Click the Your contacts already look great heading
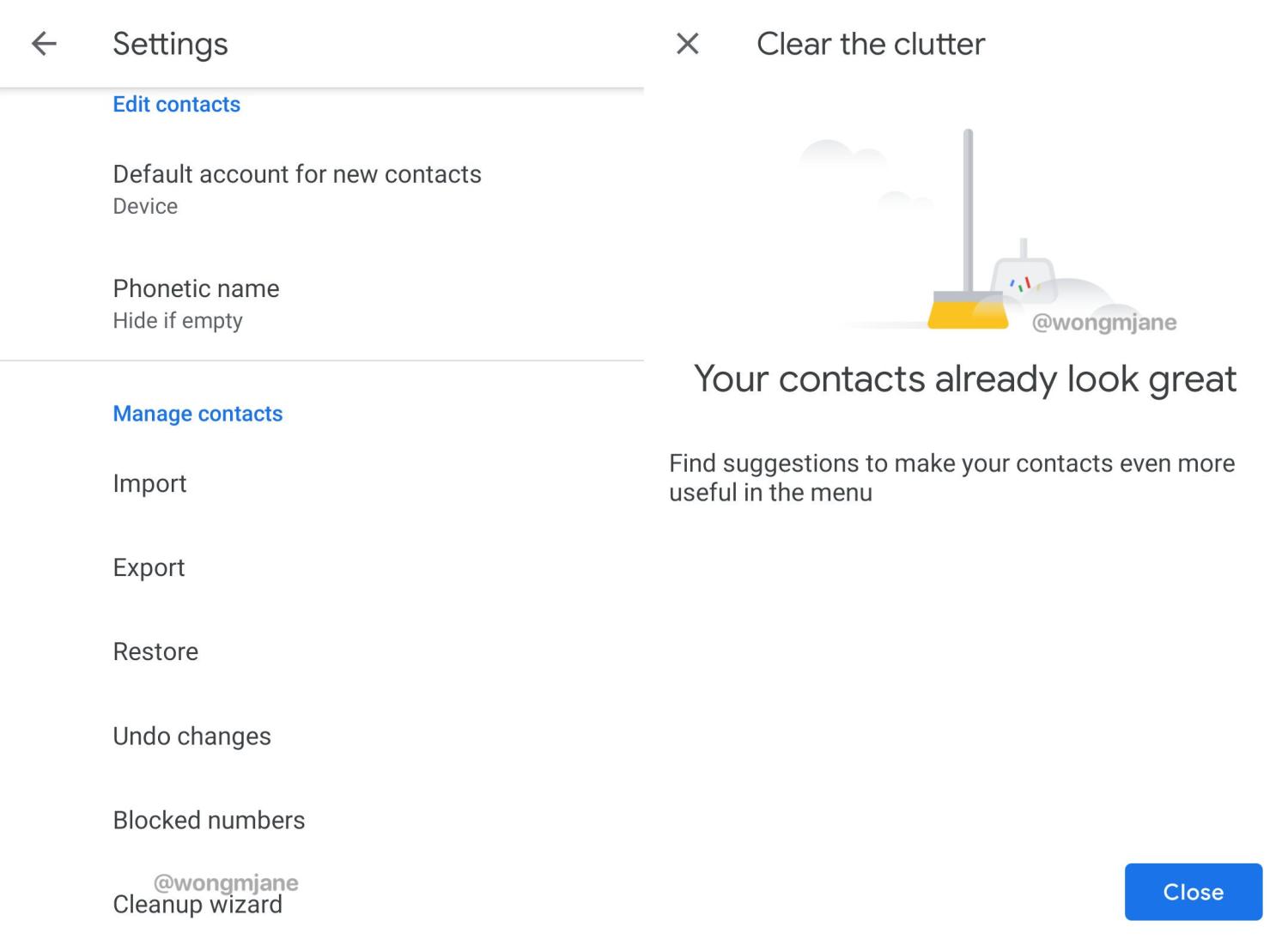Image resolution: width=1288 pixels, height=945 pixels. 964,379
